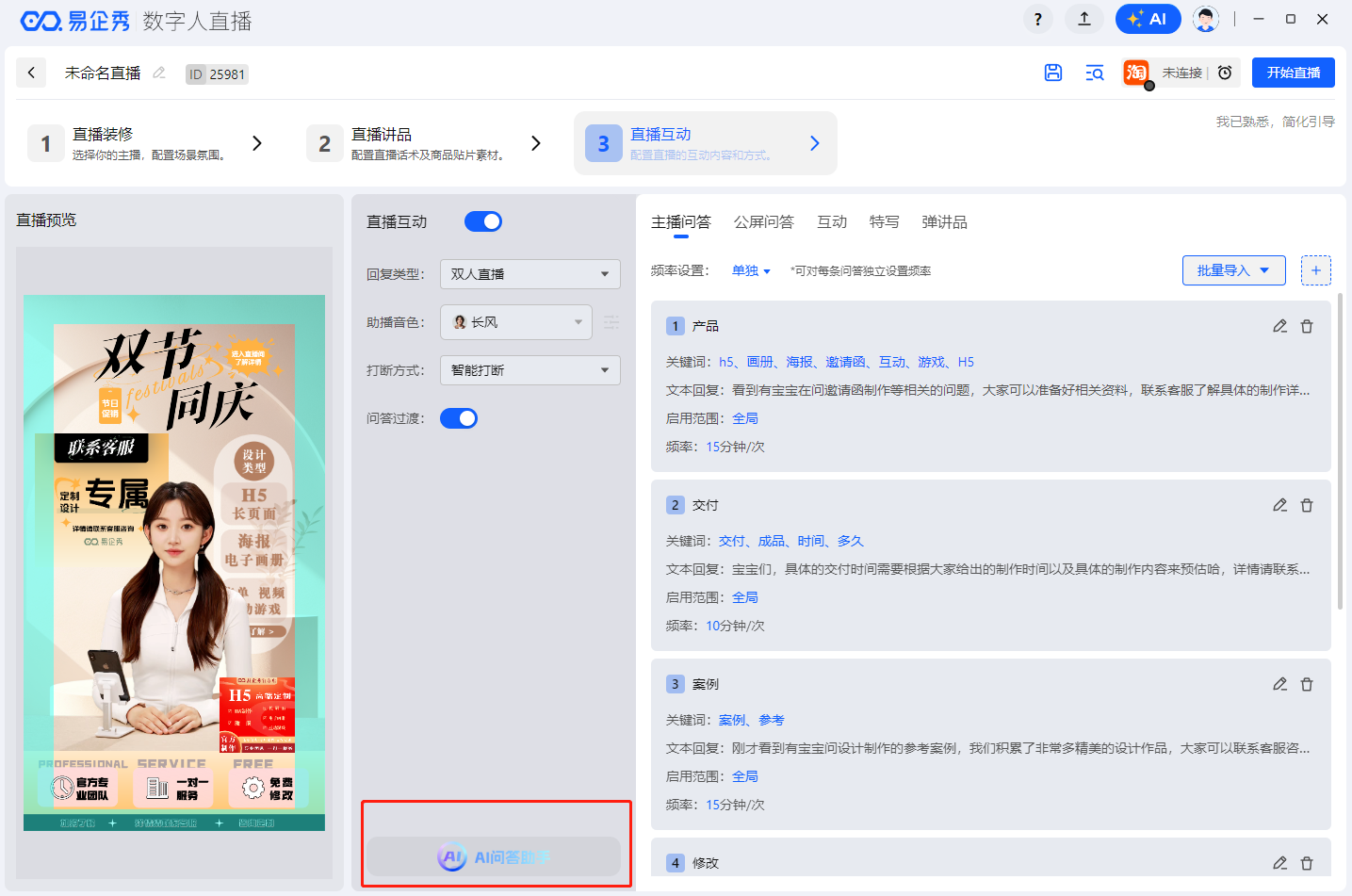Click 全局 scope link in 交付 entry

coord(745,597)
